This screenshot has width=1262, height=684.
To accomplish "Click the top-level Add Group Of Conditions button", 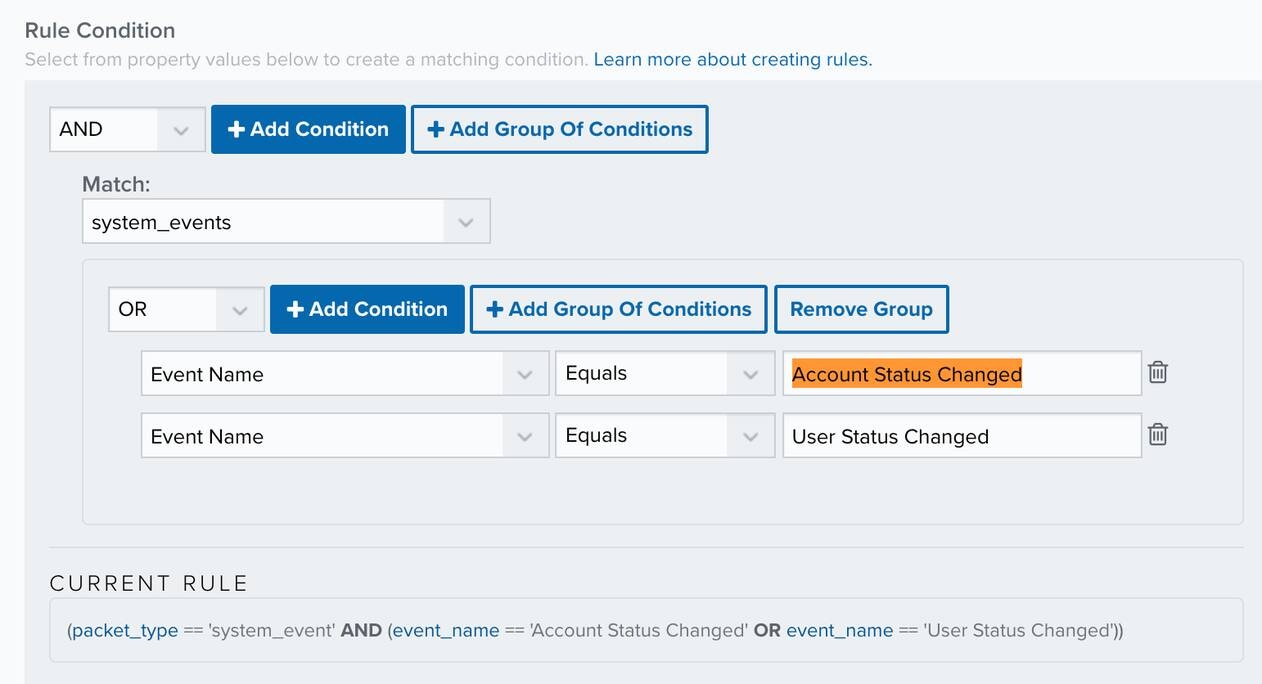I will coord(559,130).
